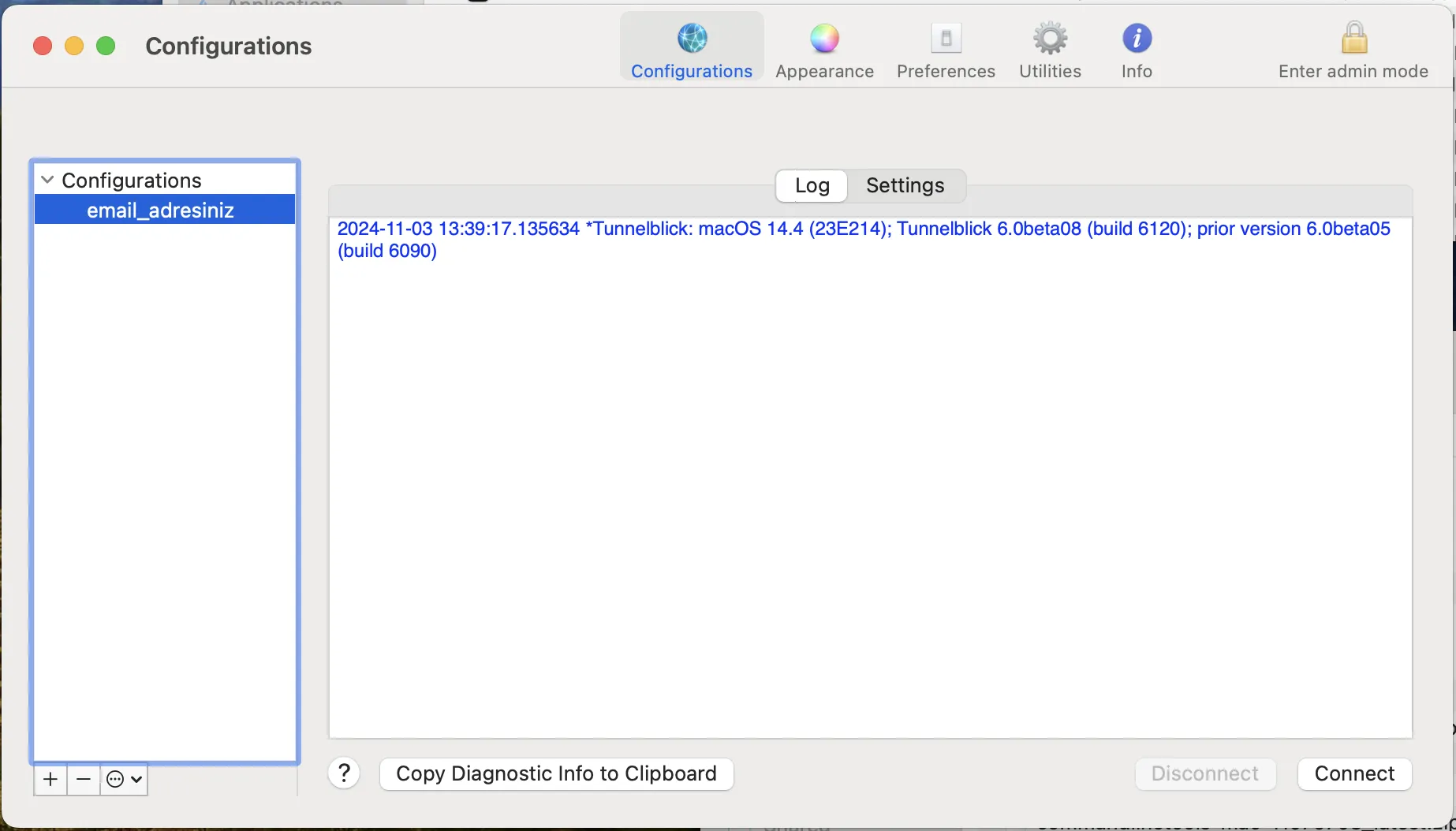
Task: Open help with the question mark button
Action: click(344, 773)
